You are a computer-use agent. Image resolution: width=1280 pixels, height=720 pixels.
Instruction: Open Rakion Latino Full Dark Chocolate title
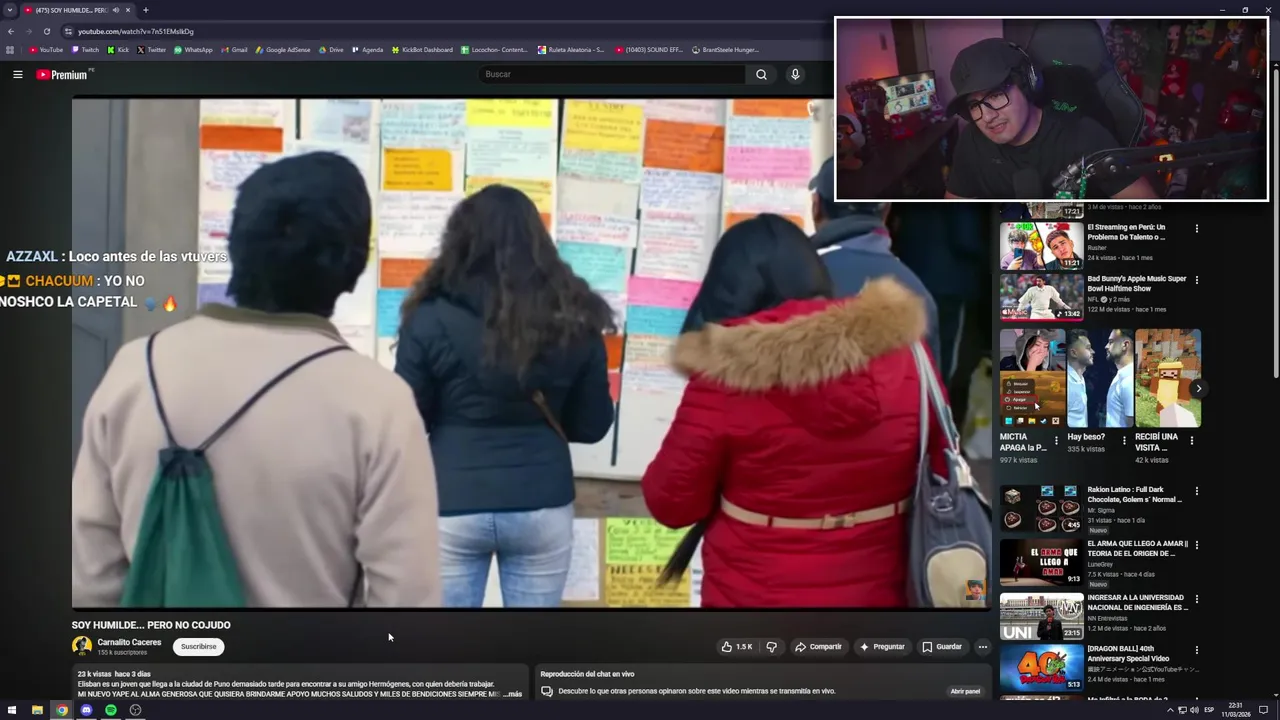[x=1134, y=495]
